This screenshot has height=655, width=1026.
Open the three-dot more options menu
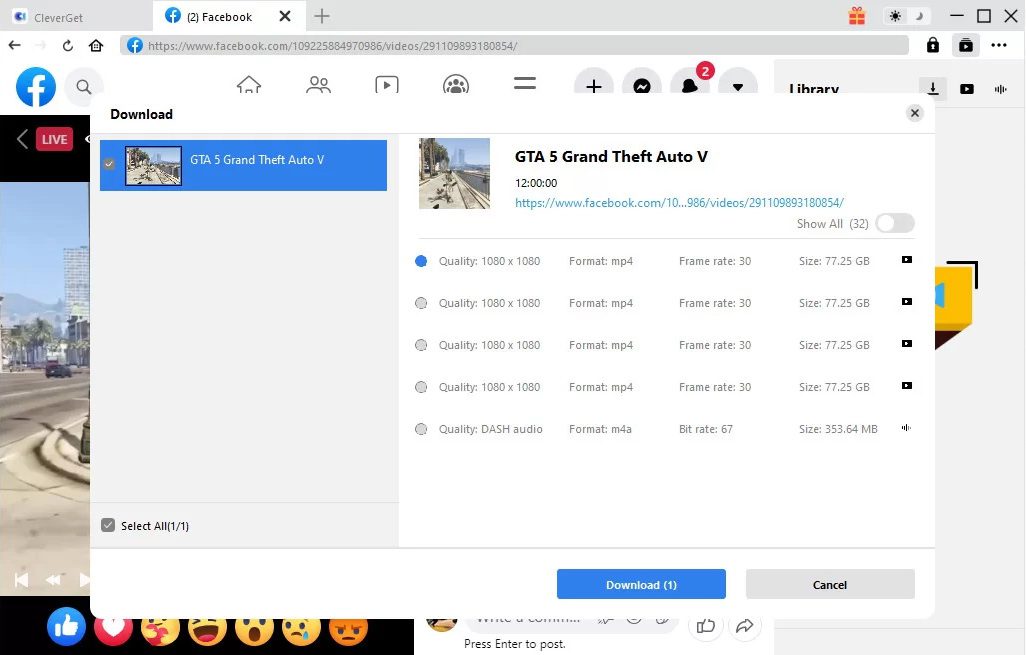pyautogui.click(x=999, y=45)
